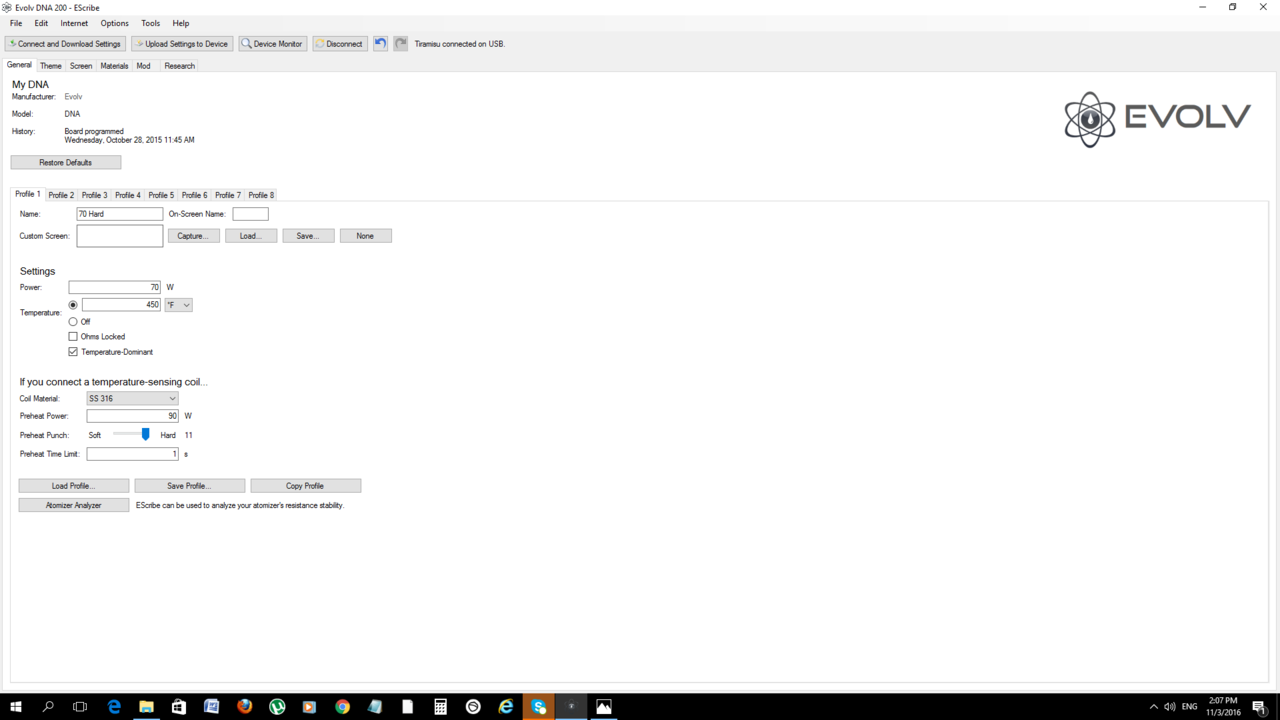
Task: Click Connect and Download Settings
Action: (65, 44)
